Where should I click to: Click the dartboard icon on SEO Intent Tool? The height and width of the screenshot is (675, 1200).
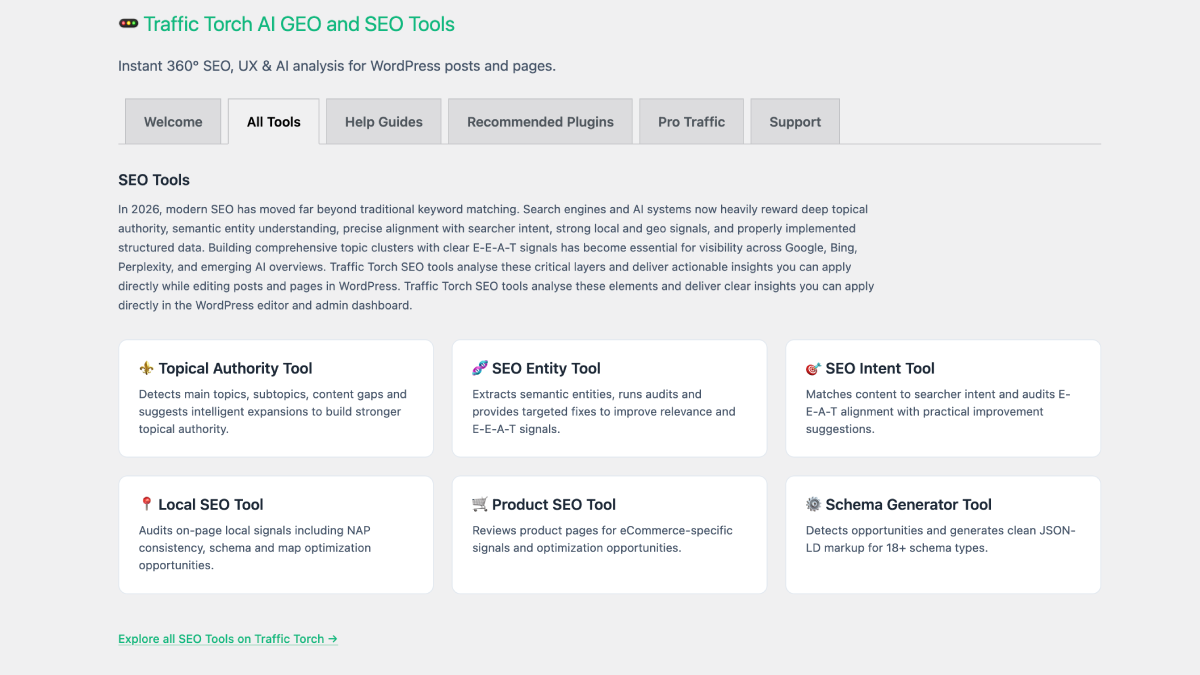(815, 367)
